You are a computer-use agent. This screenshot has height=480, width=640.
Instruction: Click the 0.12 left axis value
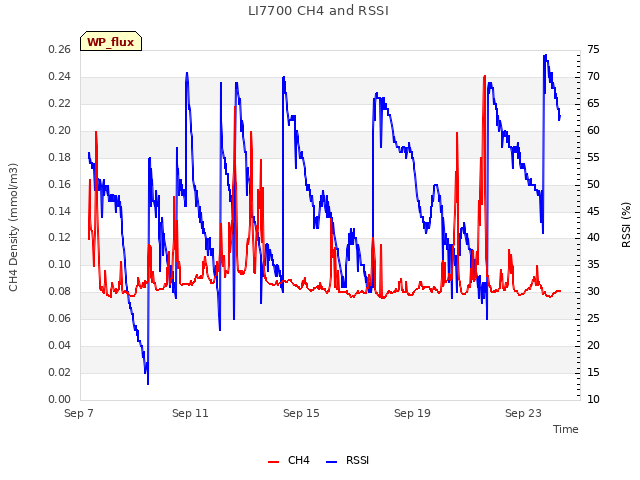[60, 238]
